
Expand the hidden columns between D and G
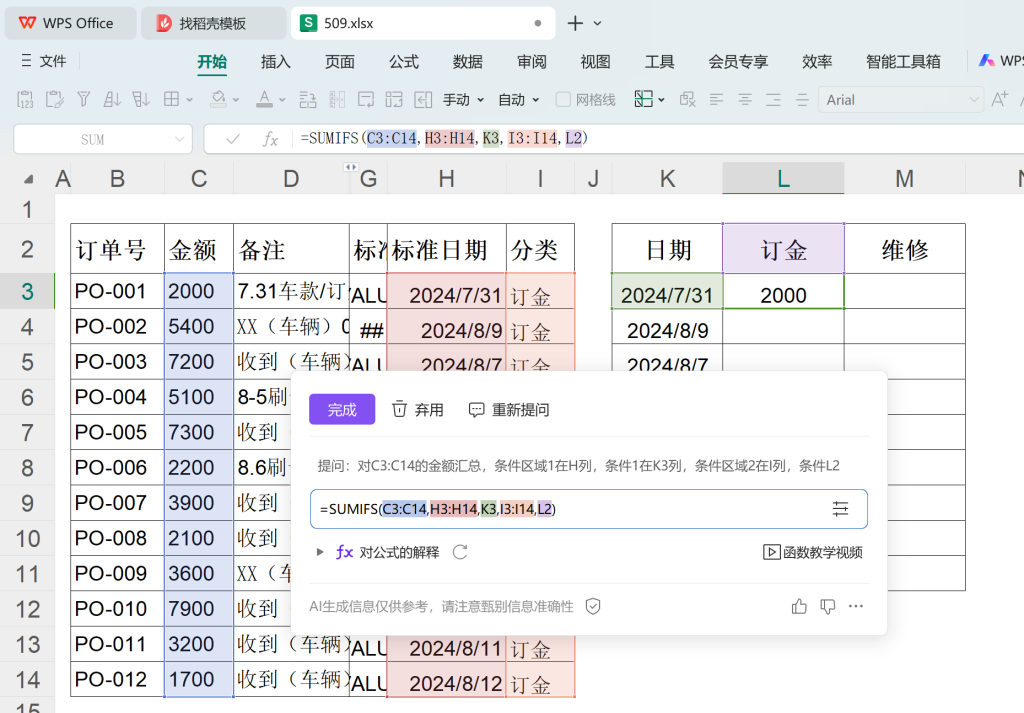click(351, 167)
